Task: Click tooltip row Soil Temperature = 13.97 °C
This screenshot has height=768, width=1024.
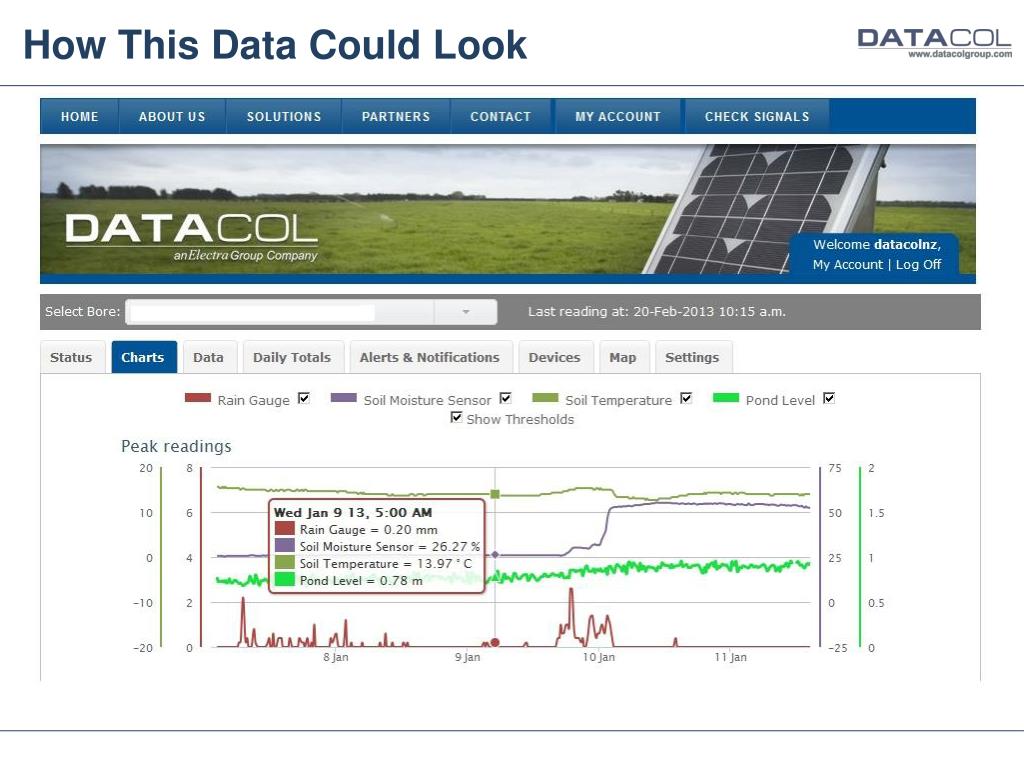Action: coord(374,564)
